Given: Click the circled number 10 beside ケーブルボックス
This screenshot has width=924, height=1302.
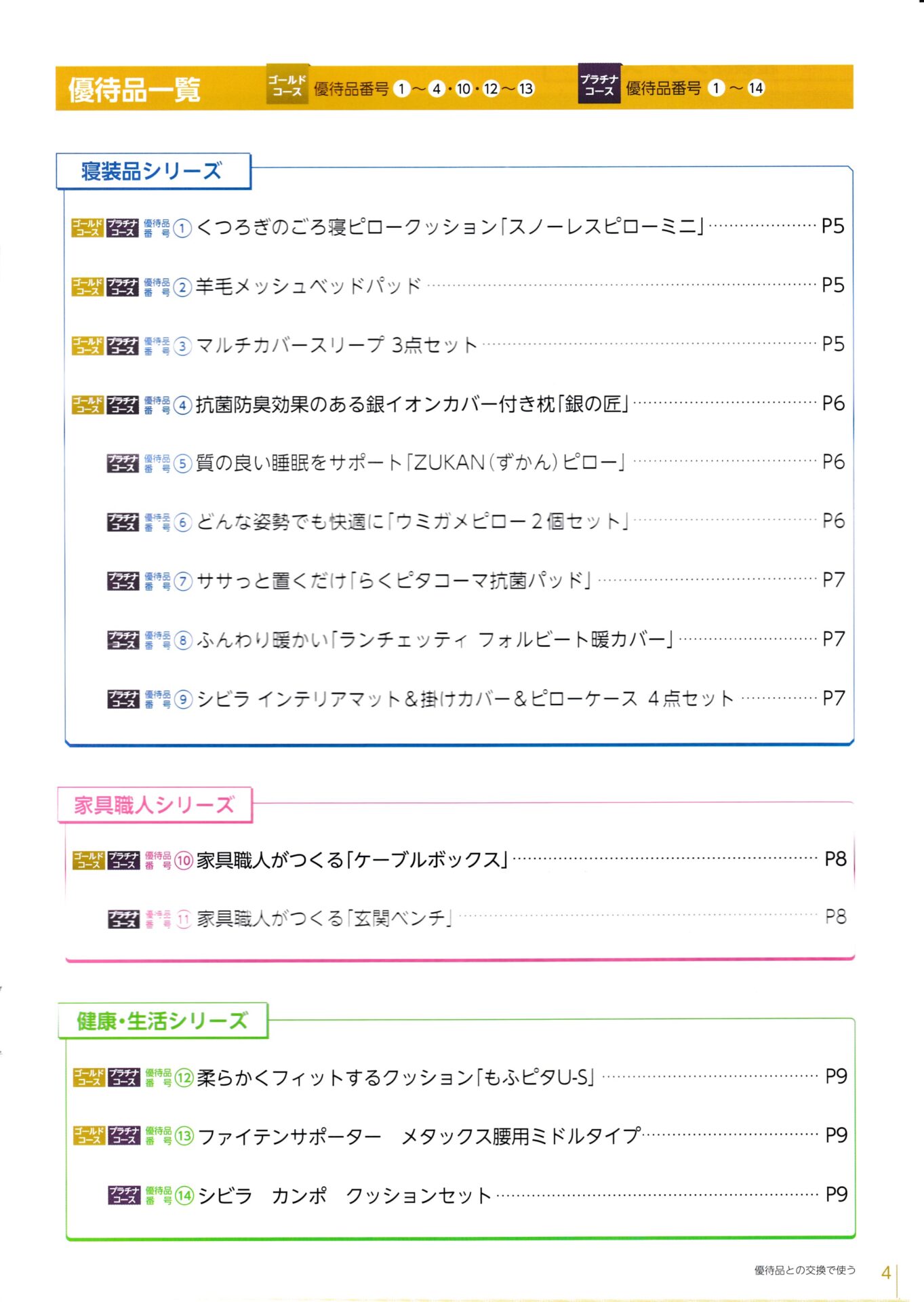Looking at the screenshot, I should coord(184,861).
